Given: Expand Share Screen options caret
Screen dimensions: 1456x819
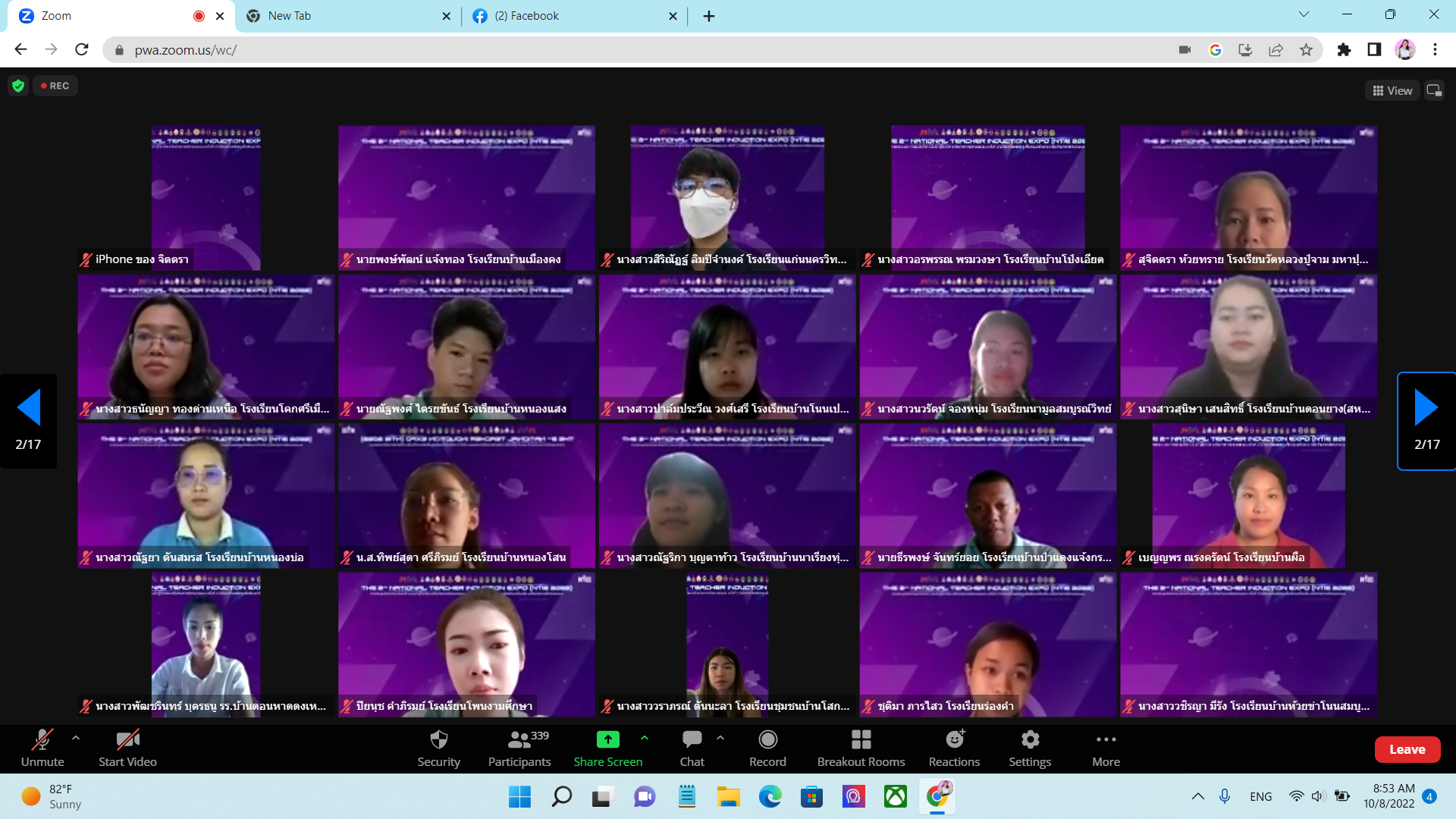Looking at the screenshot, I should (645, 737).
